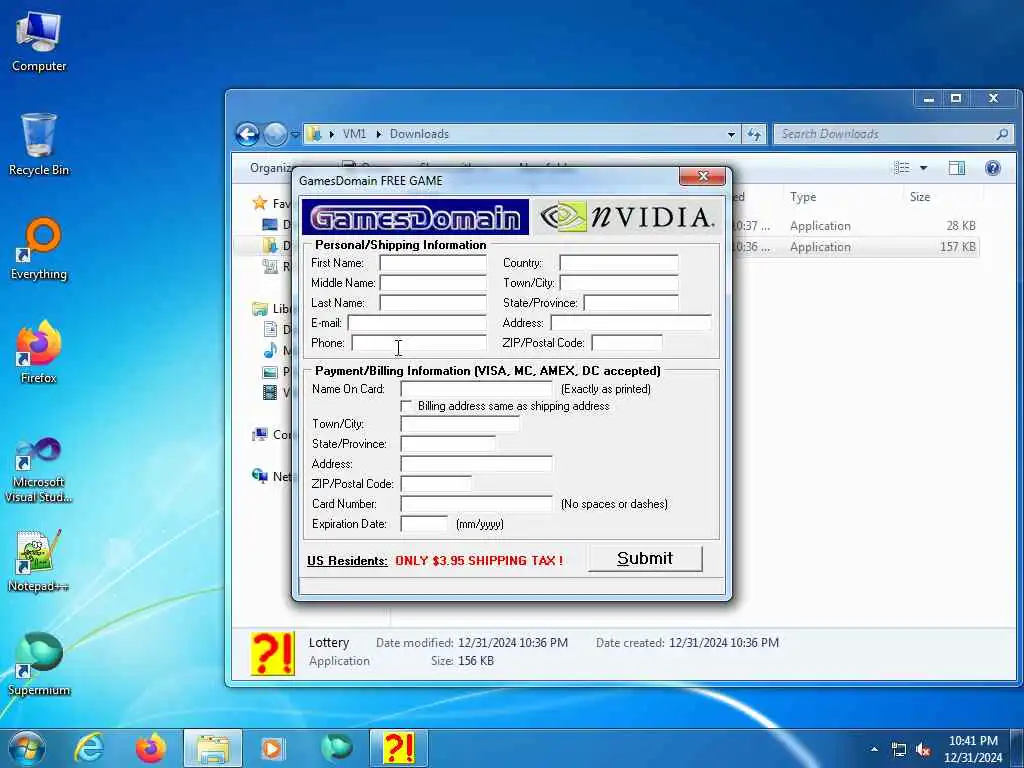
Task: Click the NVIDIA logo banner
Action: 628,217
